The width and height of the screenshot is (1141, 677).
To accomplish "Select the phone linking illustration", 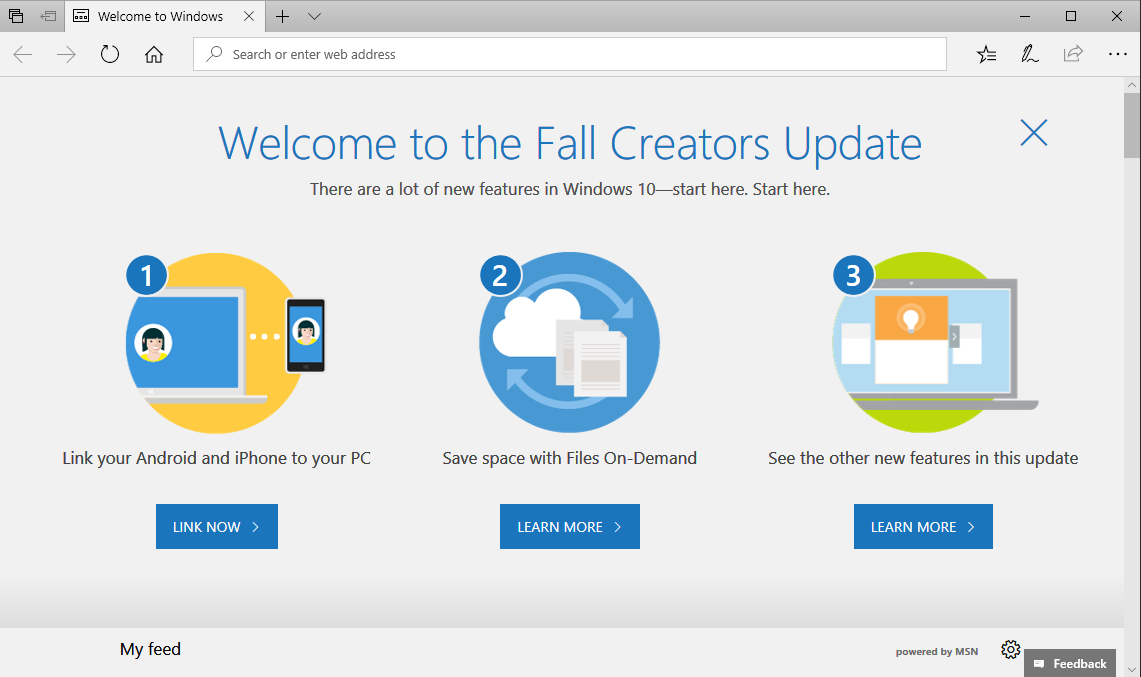I will click(x=226, y=343).
